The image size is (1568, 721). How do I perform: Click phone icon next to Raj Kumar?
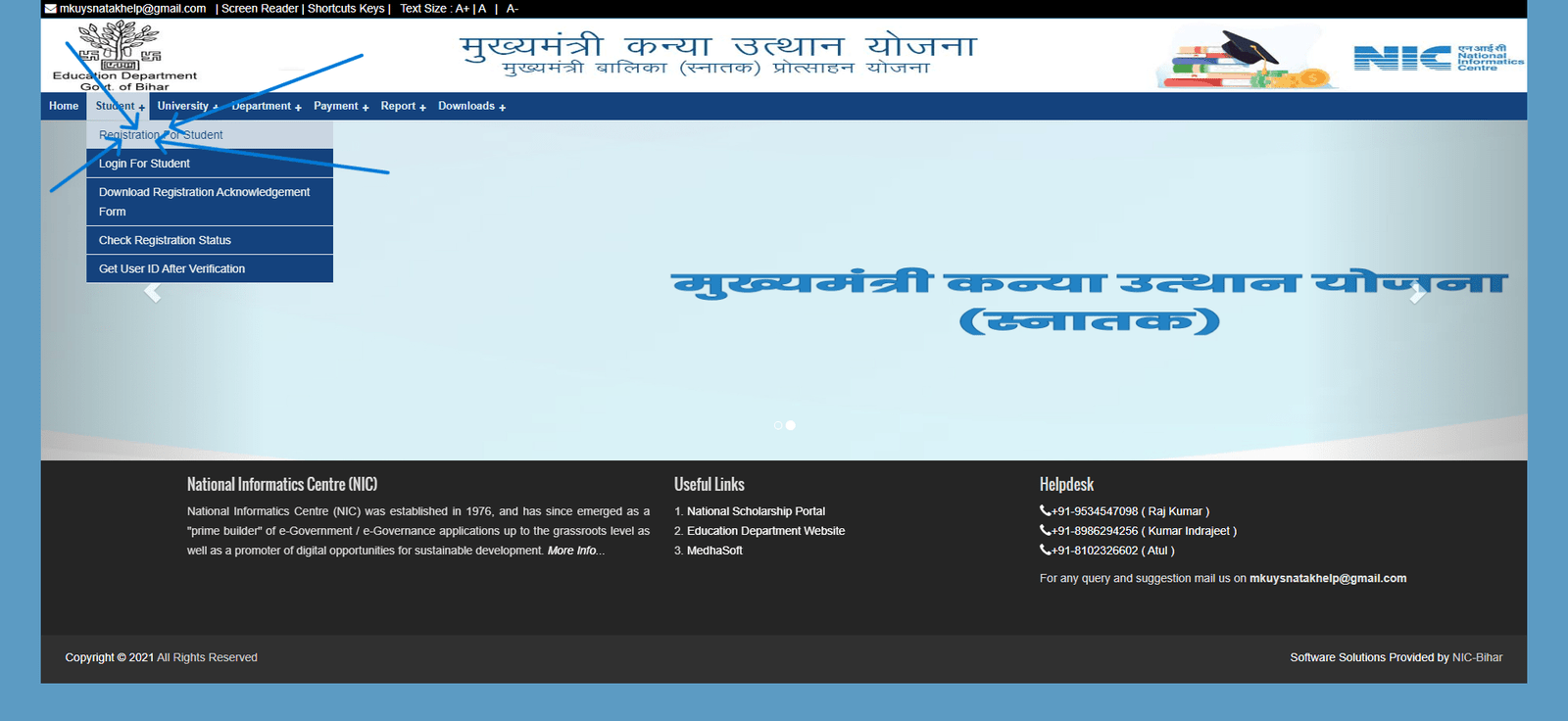(1045, 510)
